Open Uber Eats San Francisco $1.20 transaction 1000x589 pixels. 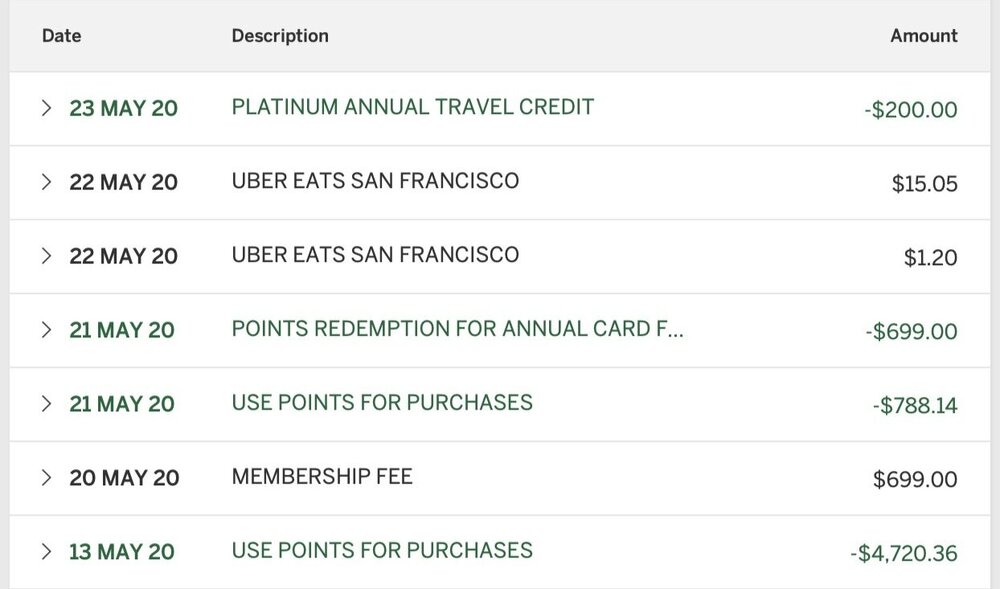(x=375, y=255)
